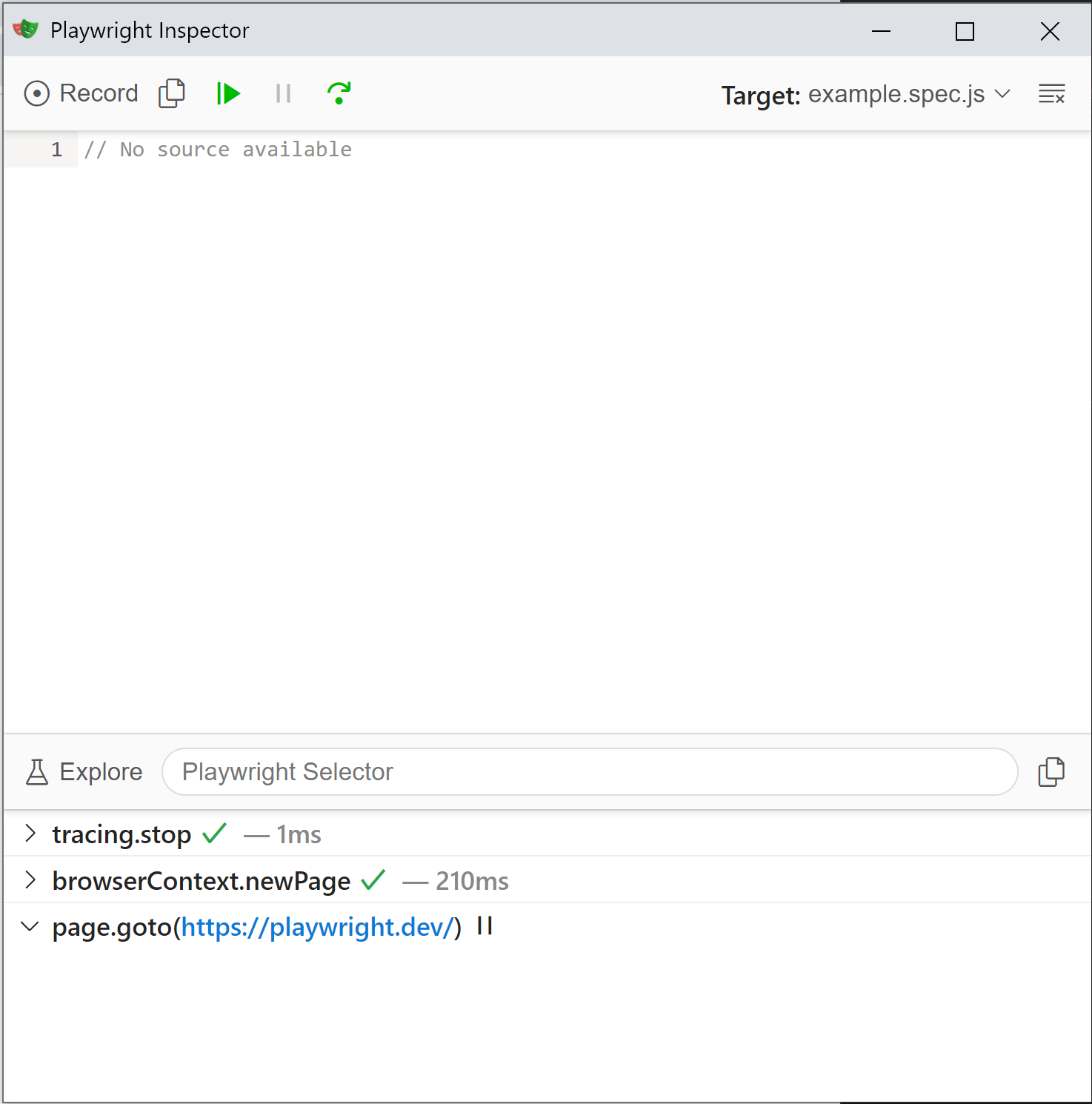
Task: Click the '210ms' duration text
Action: click(x=472, y=881)
